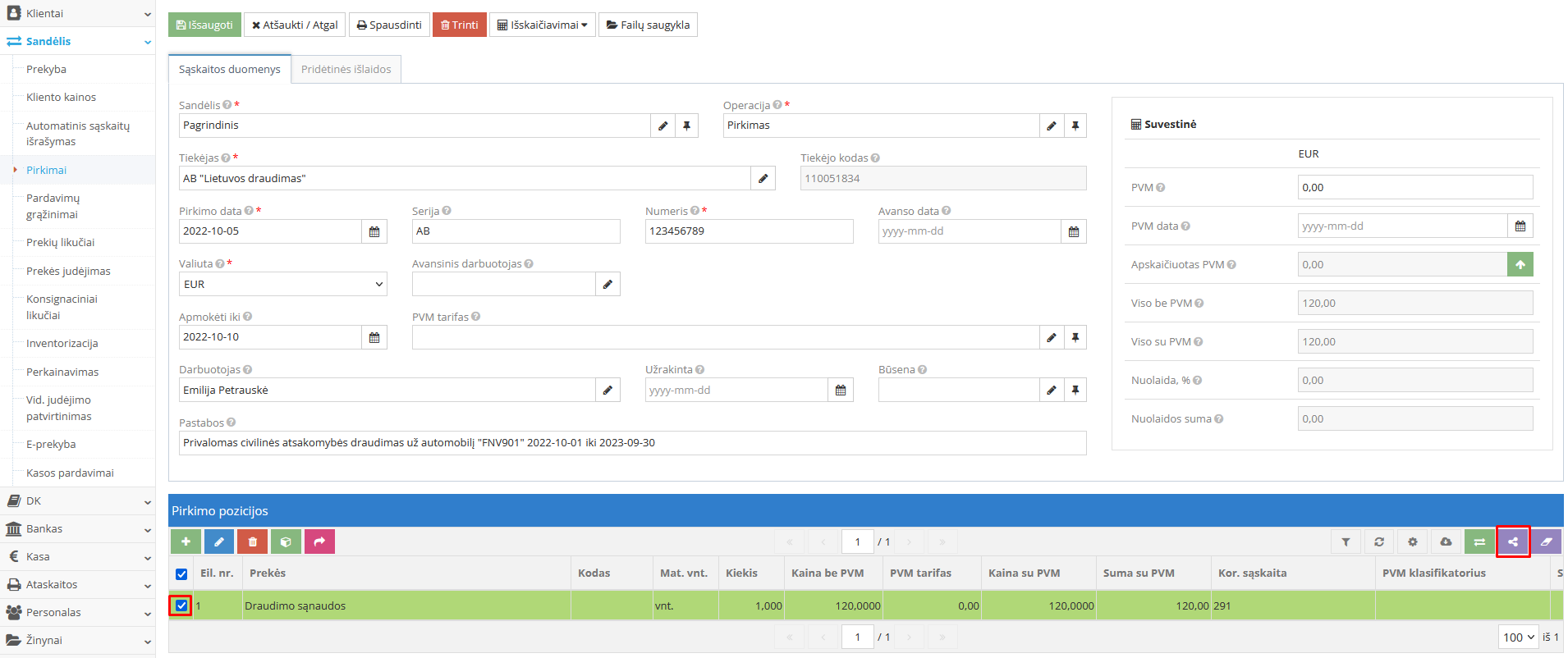Open the Valiuta currency dropdown
The width and height of the screenshot is (1568, 658).
tap(282, 284)
